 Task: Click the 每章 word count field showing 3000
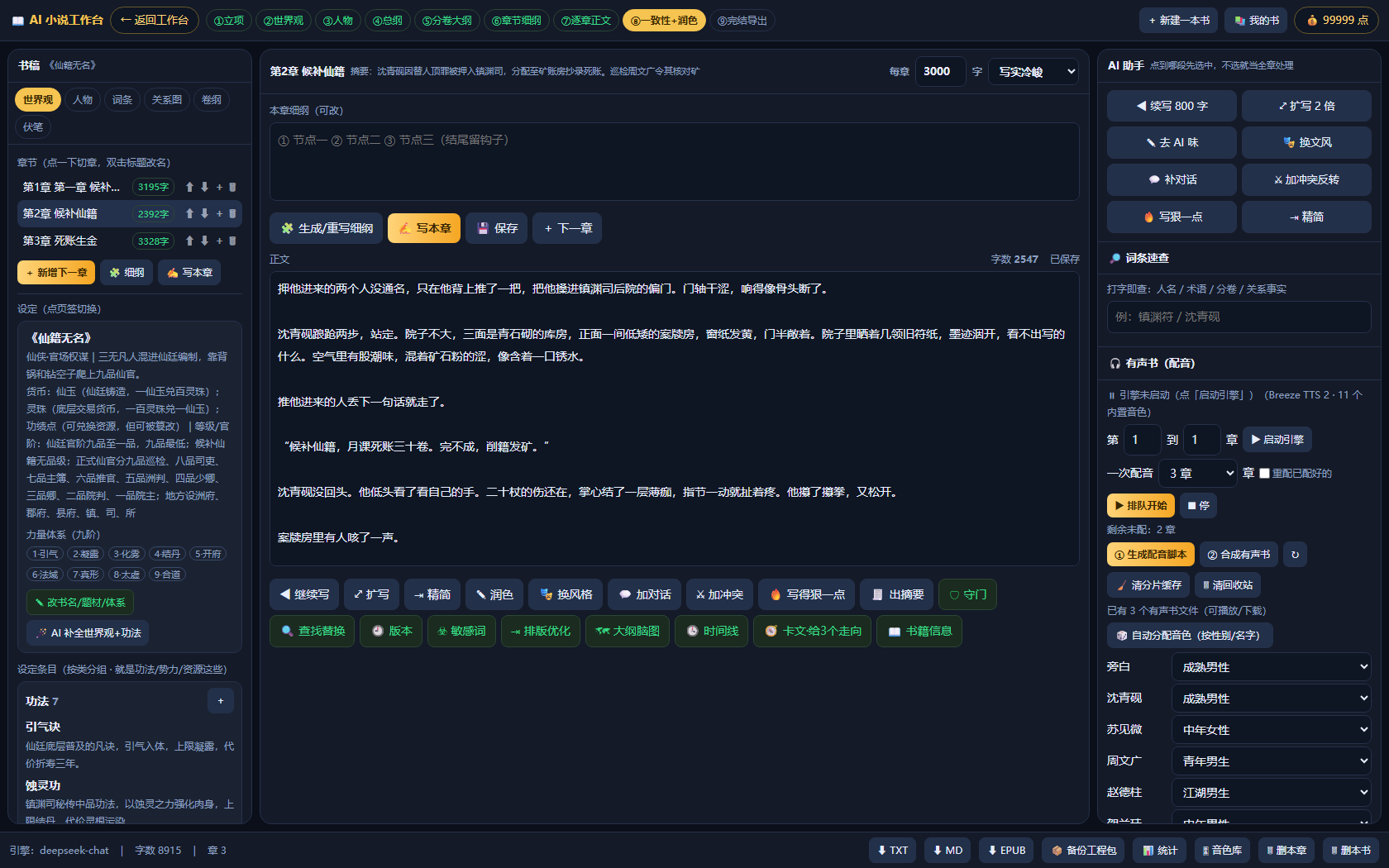[x=940, y=72]
